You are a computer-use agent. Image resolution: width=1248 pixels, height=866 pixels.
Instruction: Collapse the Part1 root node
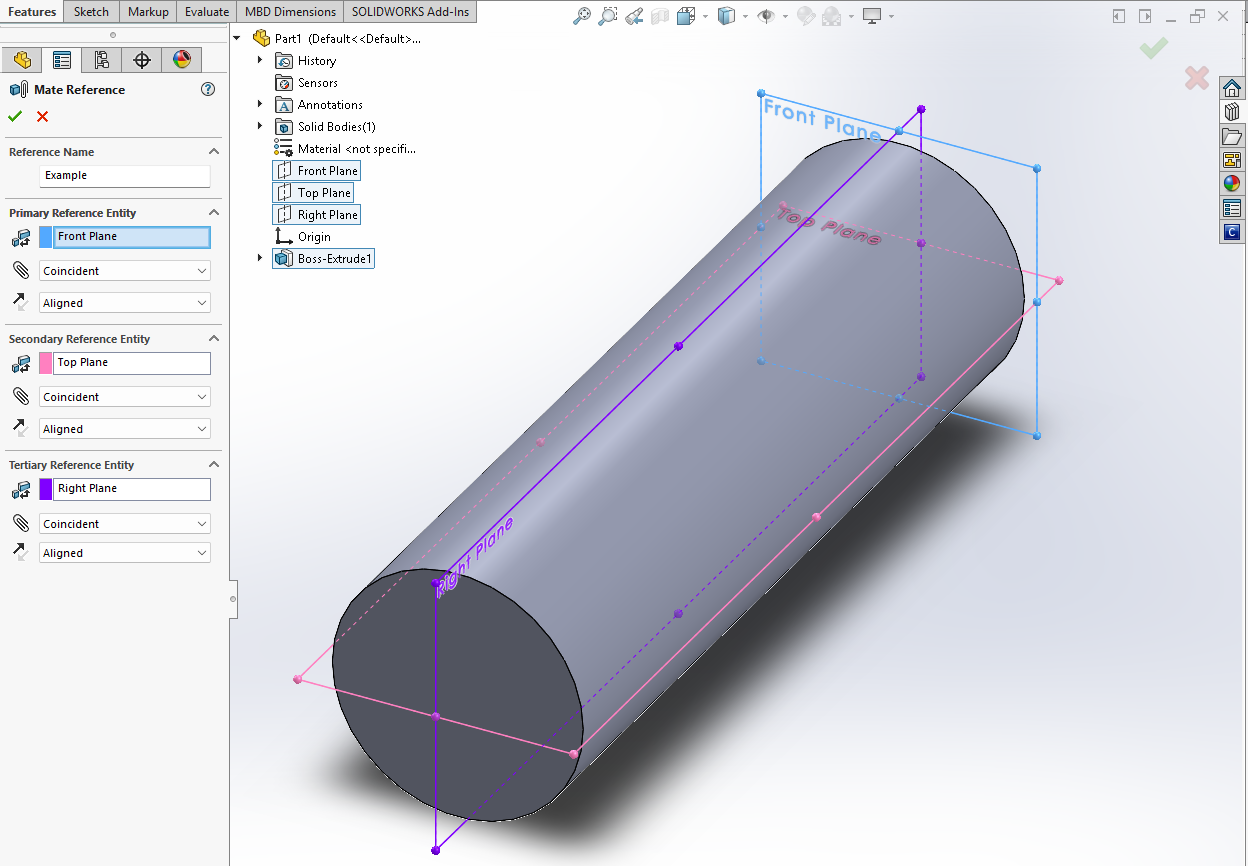(237, 39)
